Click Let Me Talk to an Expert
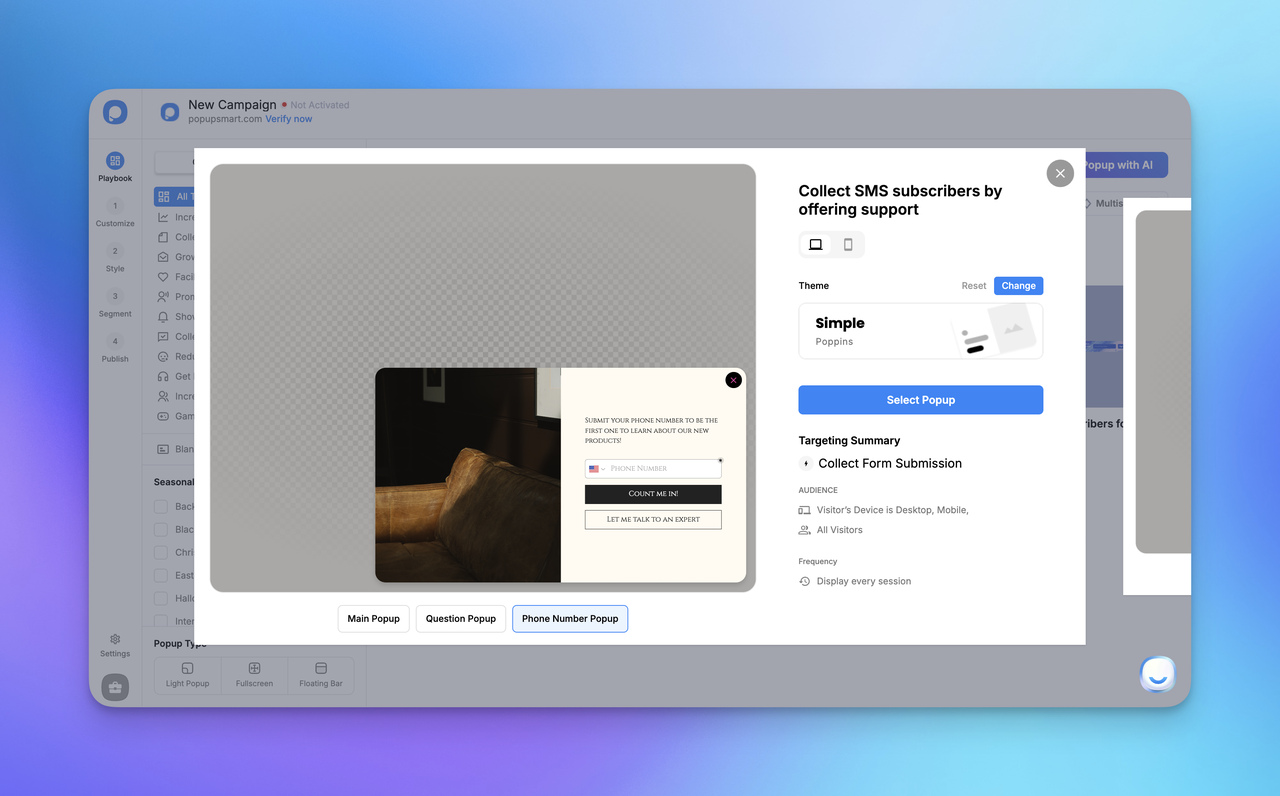1280x796 pixels. 653,520
